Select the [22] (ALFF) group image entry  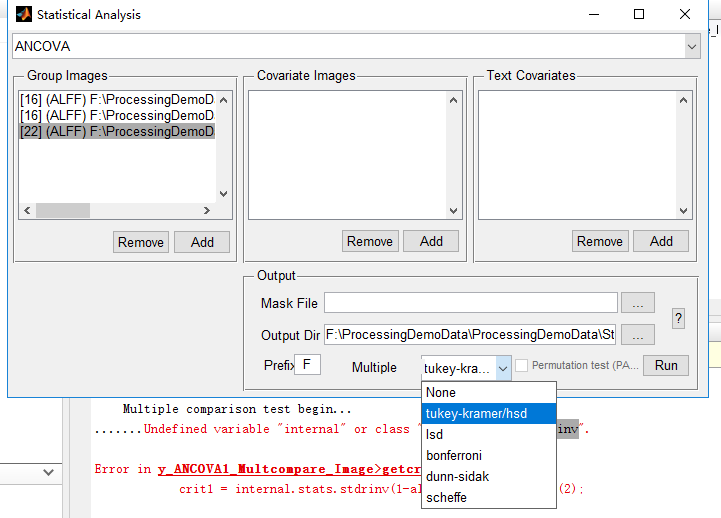(x=117, y=131)
